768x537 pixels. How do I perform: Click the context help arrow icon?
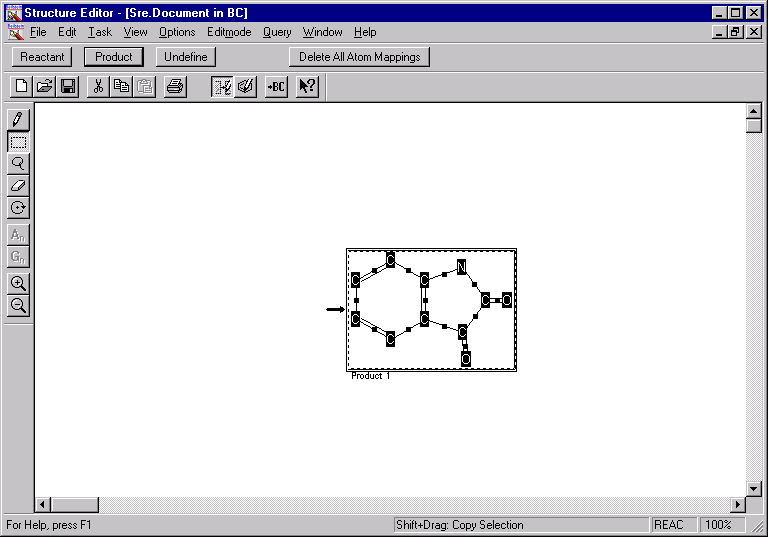pos(307,87)
